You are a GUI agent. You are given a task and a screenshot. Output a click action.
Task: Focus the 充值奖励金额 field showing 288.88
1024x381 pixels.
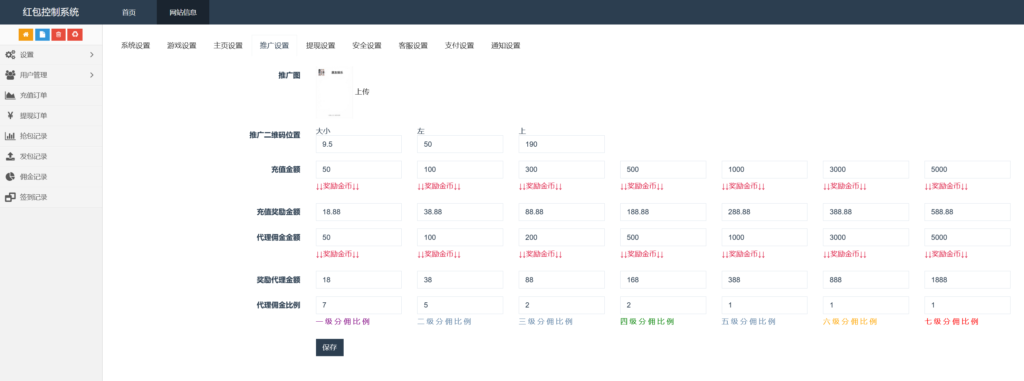coord(764,212)
